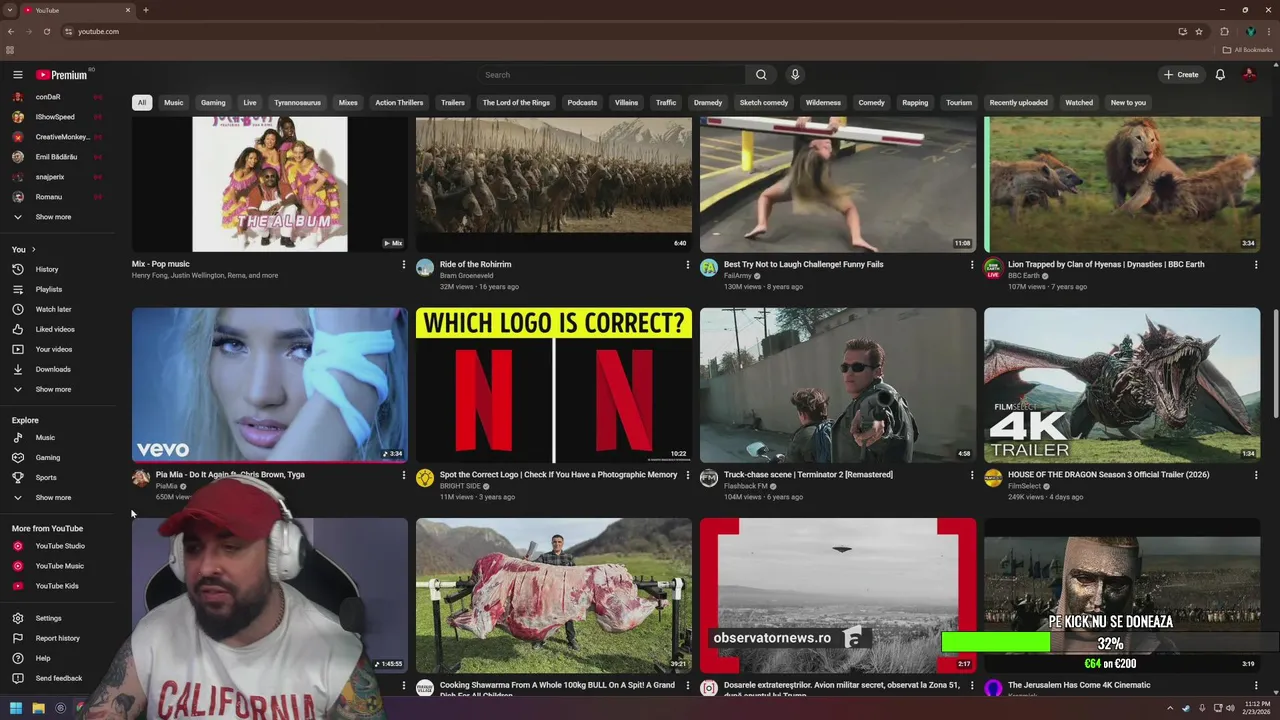The width and height of the screenshot is (1280, 720).
Task: Launch YouTube Music from sidebar
Action: click(x=59, y=566)
